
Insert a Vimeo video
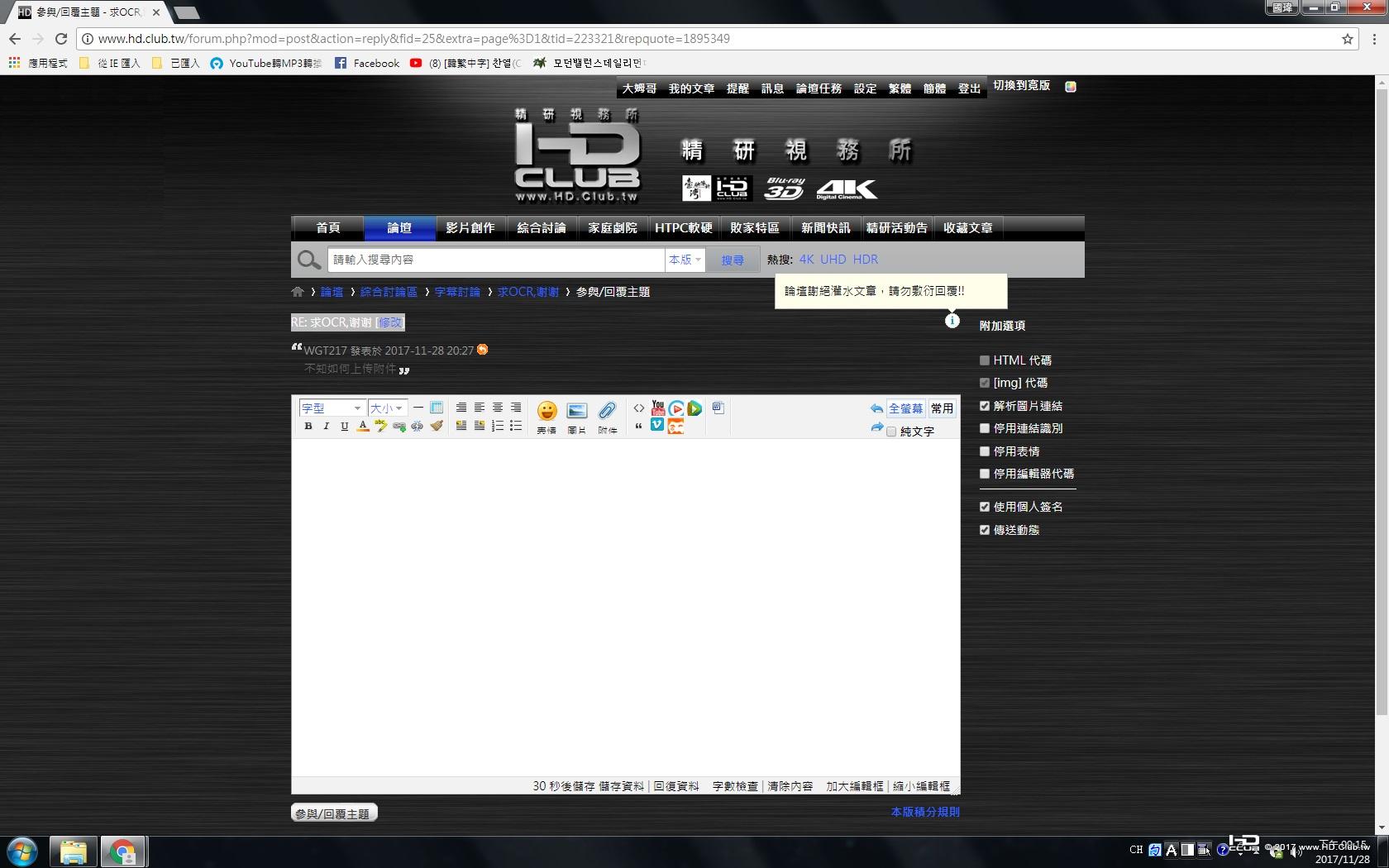coord(657,425)
